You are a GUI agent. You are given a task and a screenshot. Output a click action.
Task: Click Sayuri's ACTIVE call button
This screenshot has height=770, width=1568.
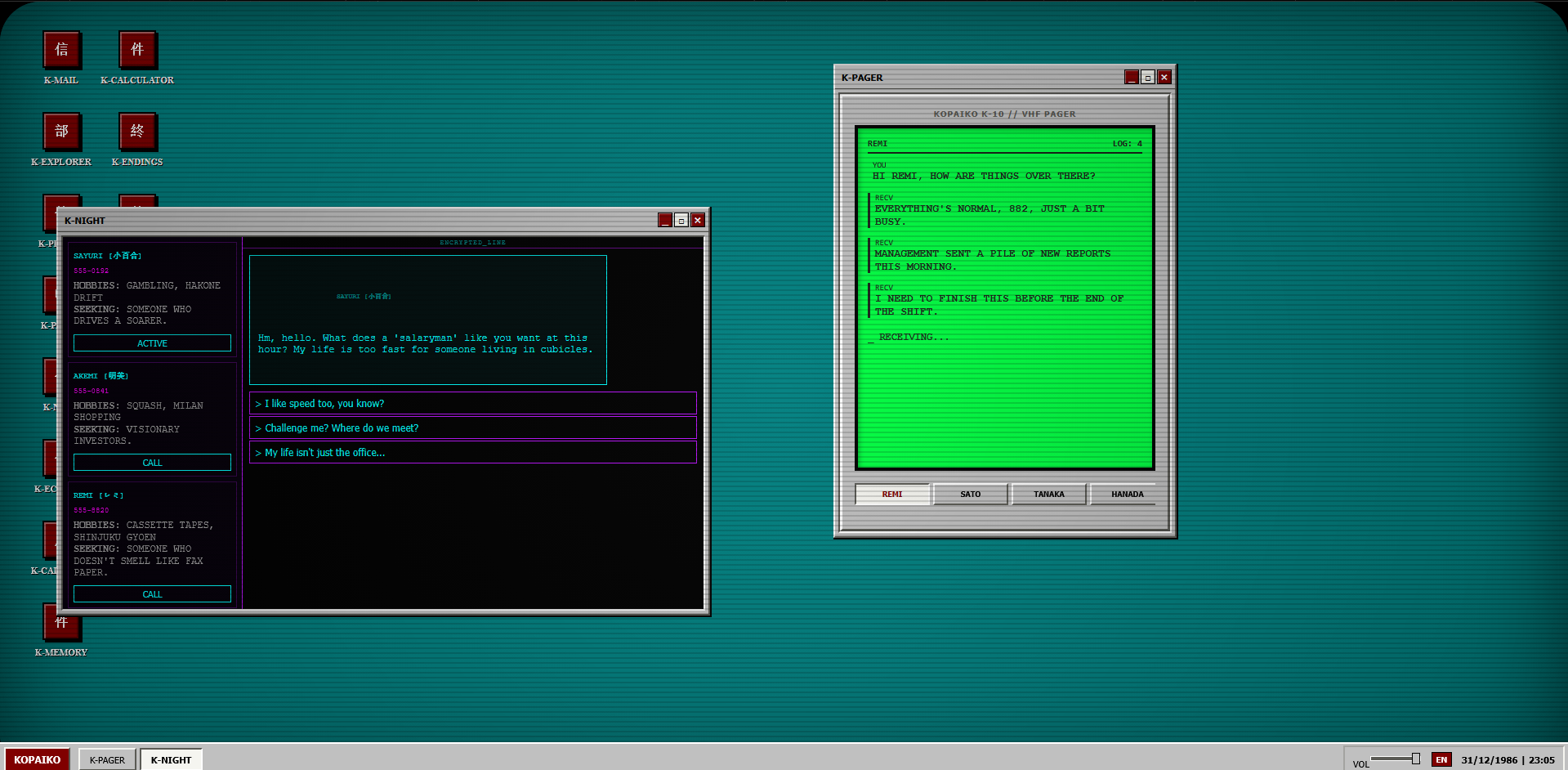coord(152,343)
